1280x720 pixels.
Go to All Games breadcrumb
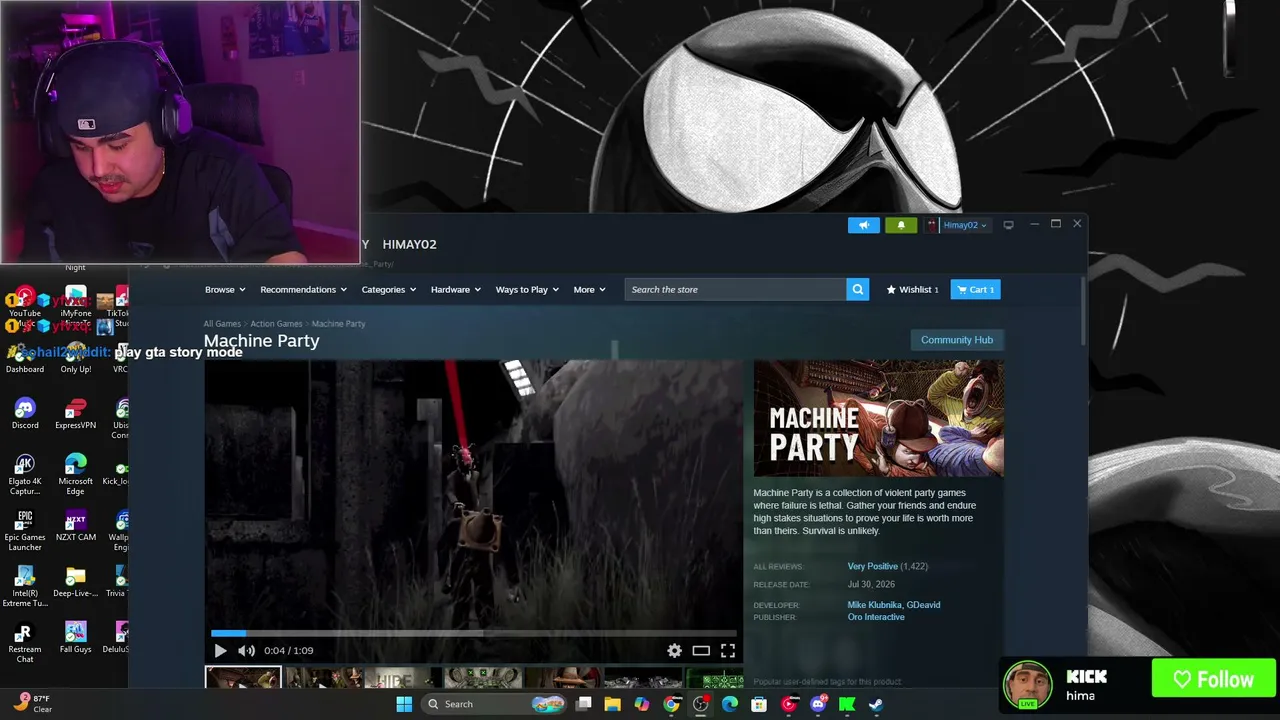[222, 324]
